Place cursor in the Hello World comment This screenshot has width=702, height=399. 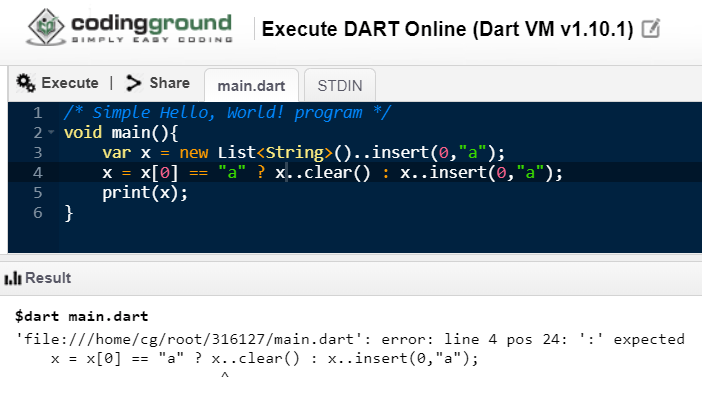click(227, 112)
